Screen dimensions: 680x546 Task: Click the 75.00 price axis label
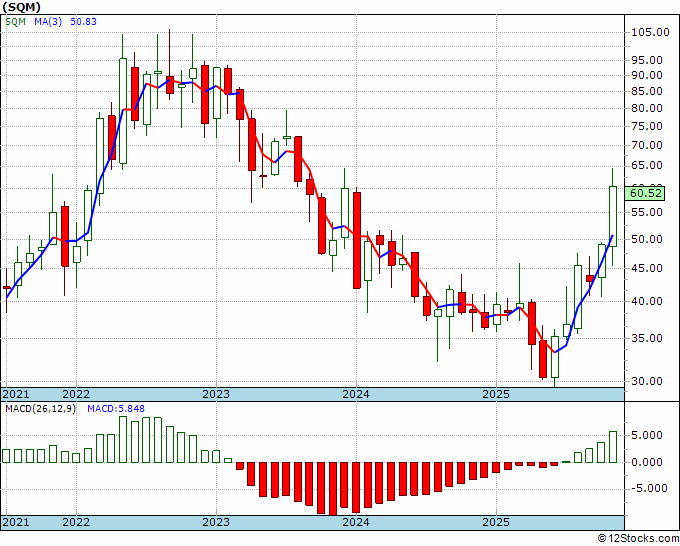pos(647,126)
